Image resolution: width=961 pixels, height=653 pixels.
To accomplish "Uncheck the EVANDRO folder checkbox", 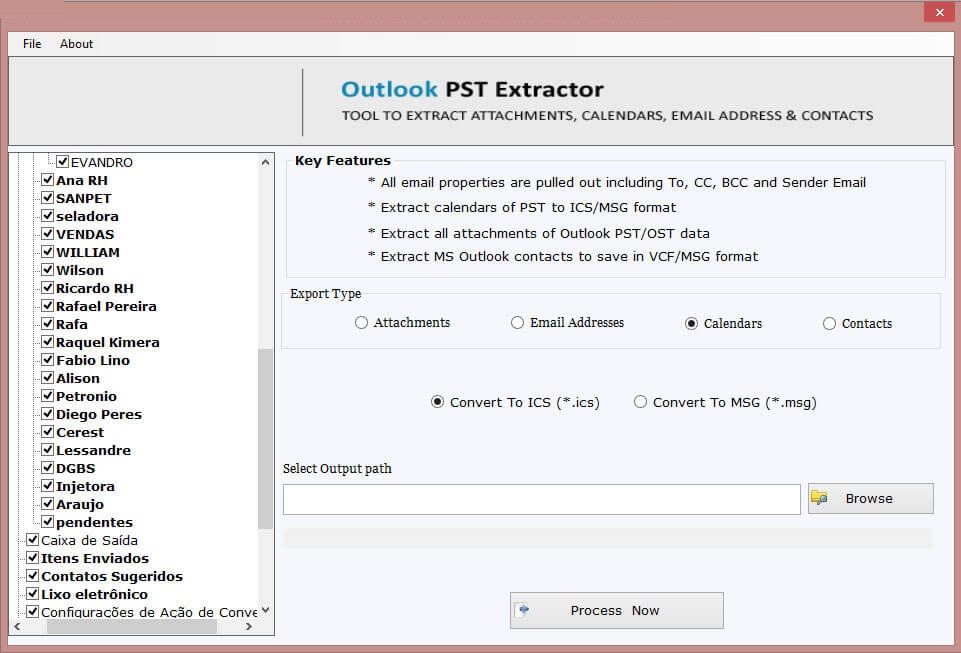I will pyautogui.click(x=63, y=161).
